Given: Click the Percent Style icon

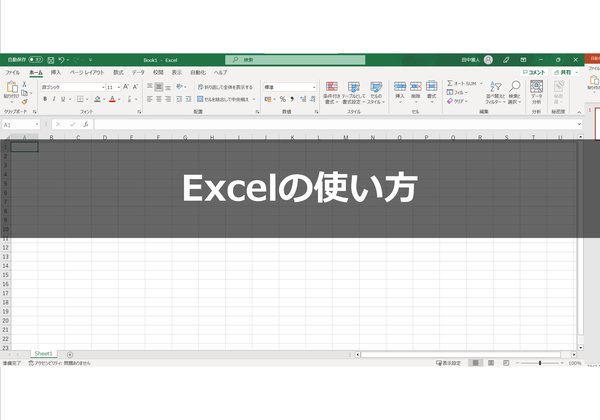Looking at the screenshot, I should click(x=283, y=99).
